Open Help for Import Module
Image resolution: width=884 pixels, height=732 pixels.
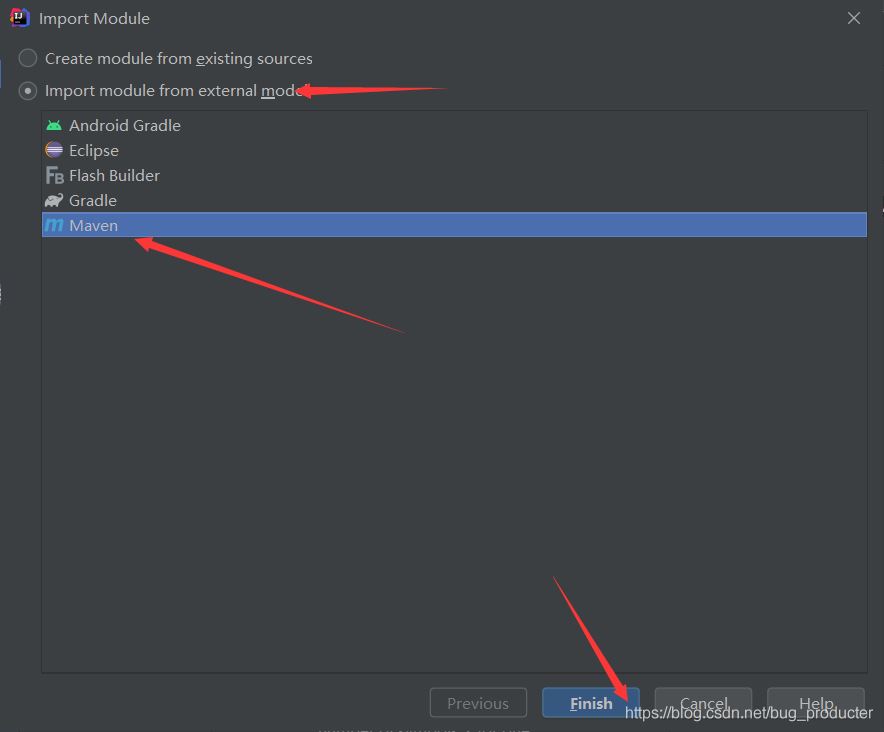point(816,703)
